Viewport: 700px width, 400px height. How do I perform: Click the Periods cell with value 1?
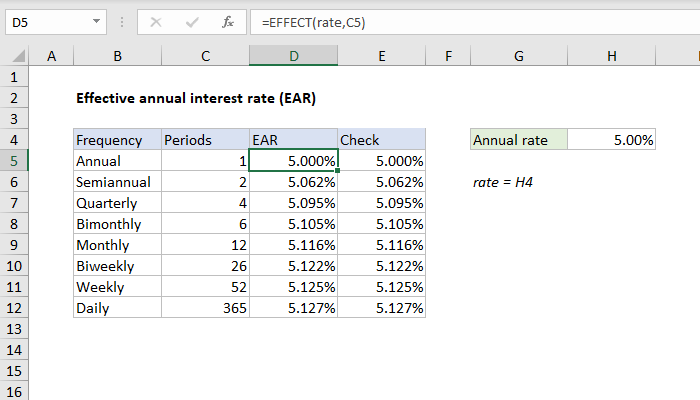pos(205,161)
